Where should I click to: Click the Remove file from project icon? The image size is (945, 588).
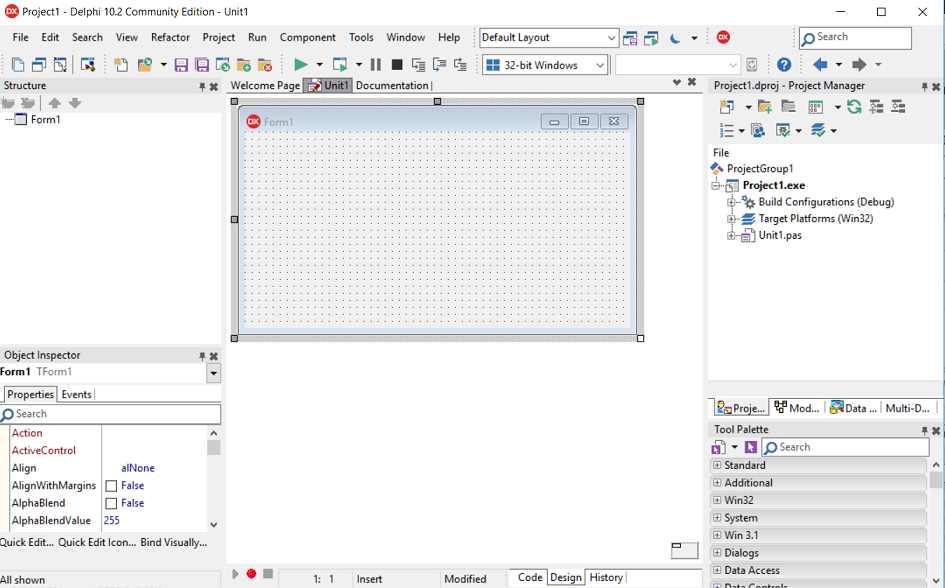click(265, 64)
